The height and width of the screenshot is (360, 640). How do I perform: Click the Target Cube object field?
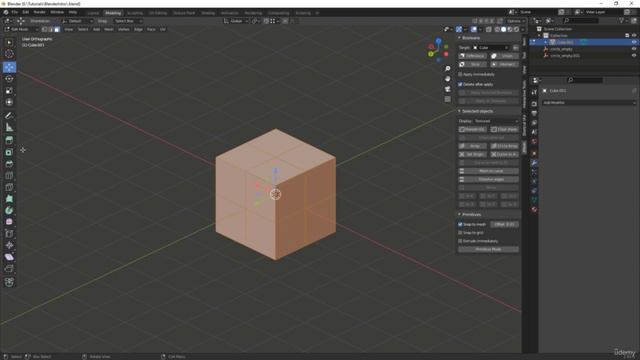(492, 48)
